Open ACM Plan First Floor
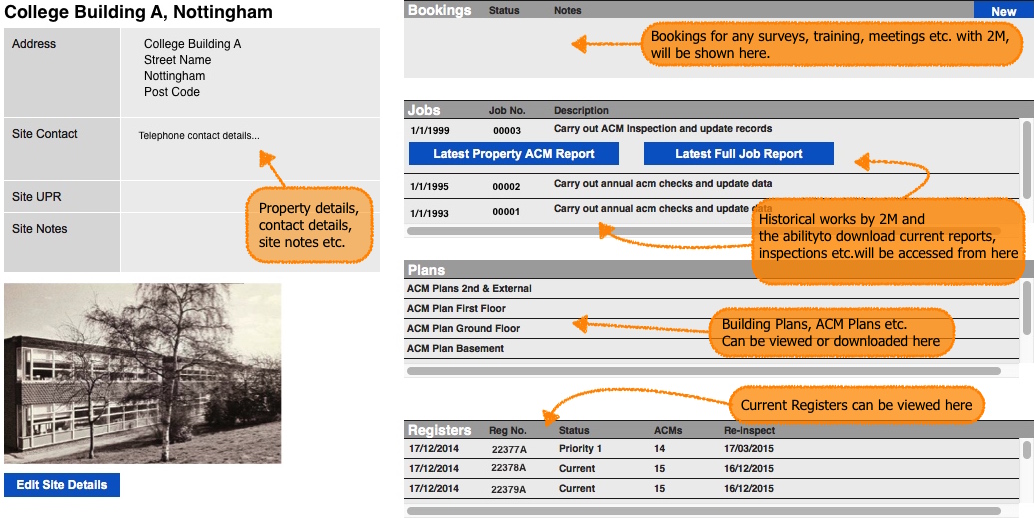 click(x=711, y=308)
